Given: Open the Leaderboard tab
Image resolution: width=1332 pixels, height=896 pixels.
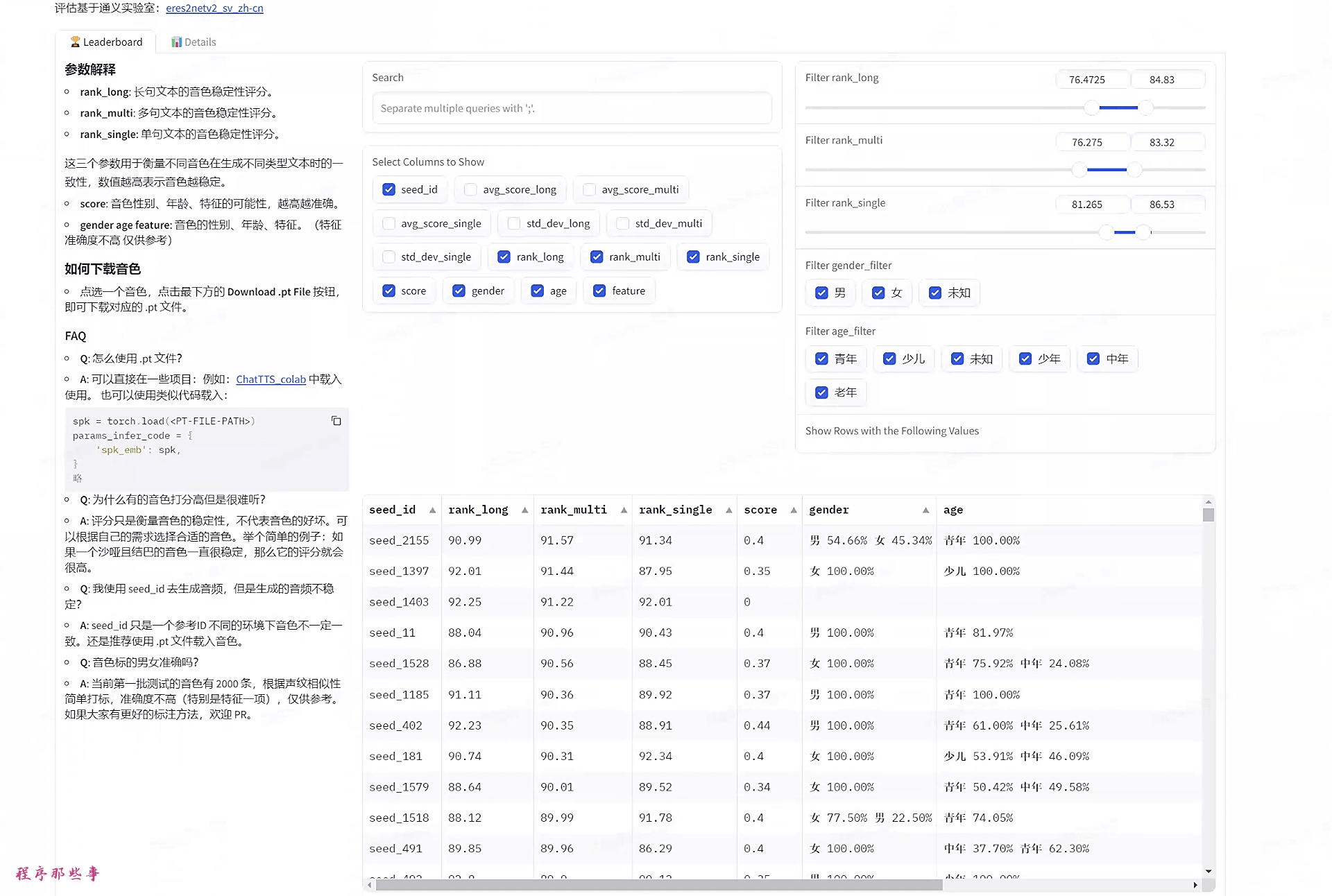Looking at the screenshot, I should click(106, 42).
